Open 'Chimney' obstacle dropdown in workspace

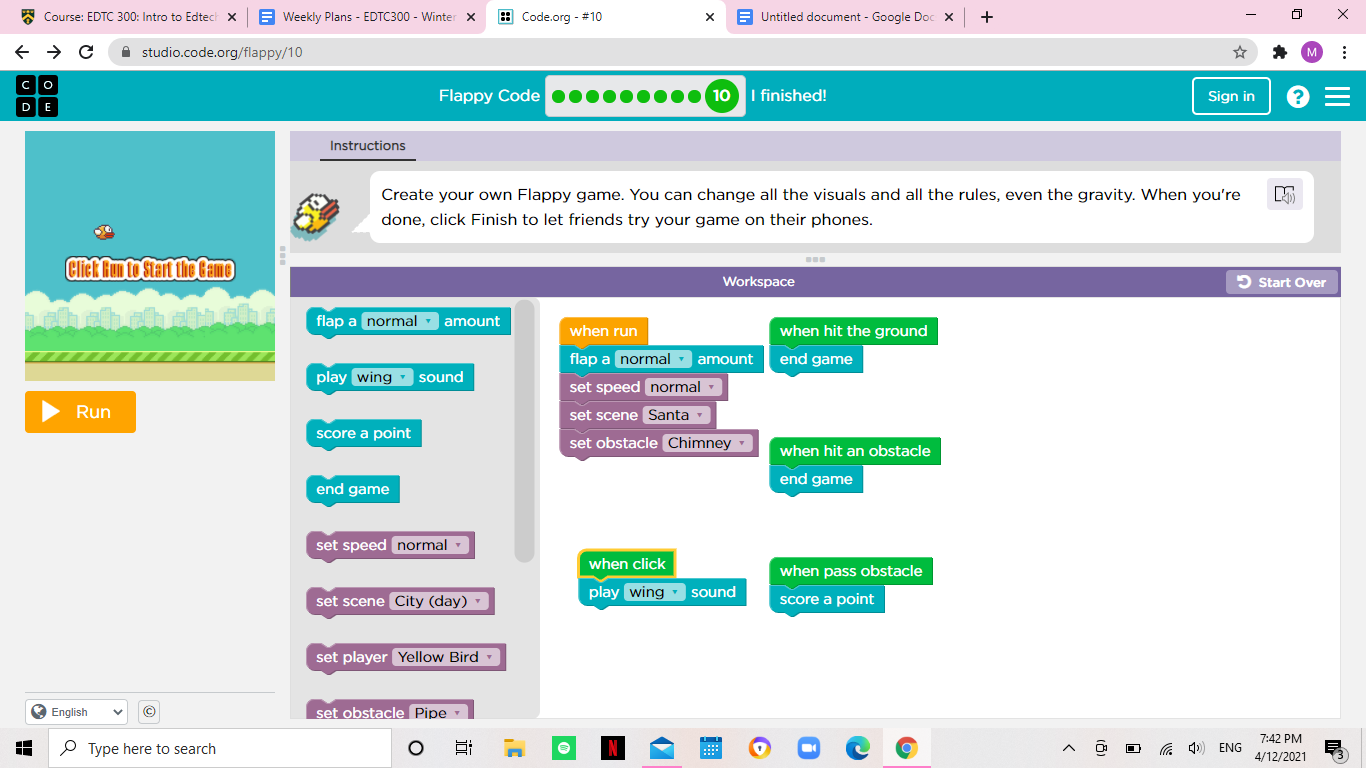(x=708, y=443)
